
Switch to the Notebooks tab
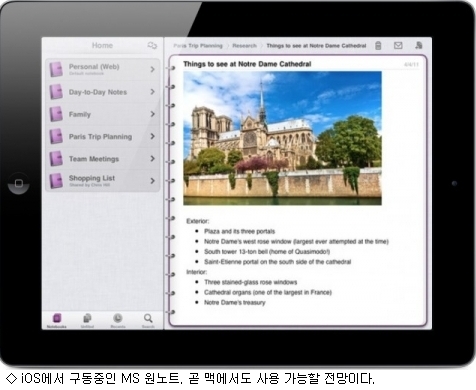tap(57, 321)
